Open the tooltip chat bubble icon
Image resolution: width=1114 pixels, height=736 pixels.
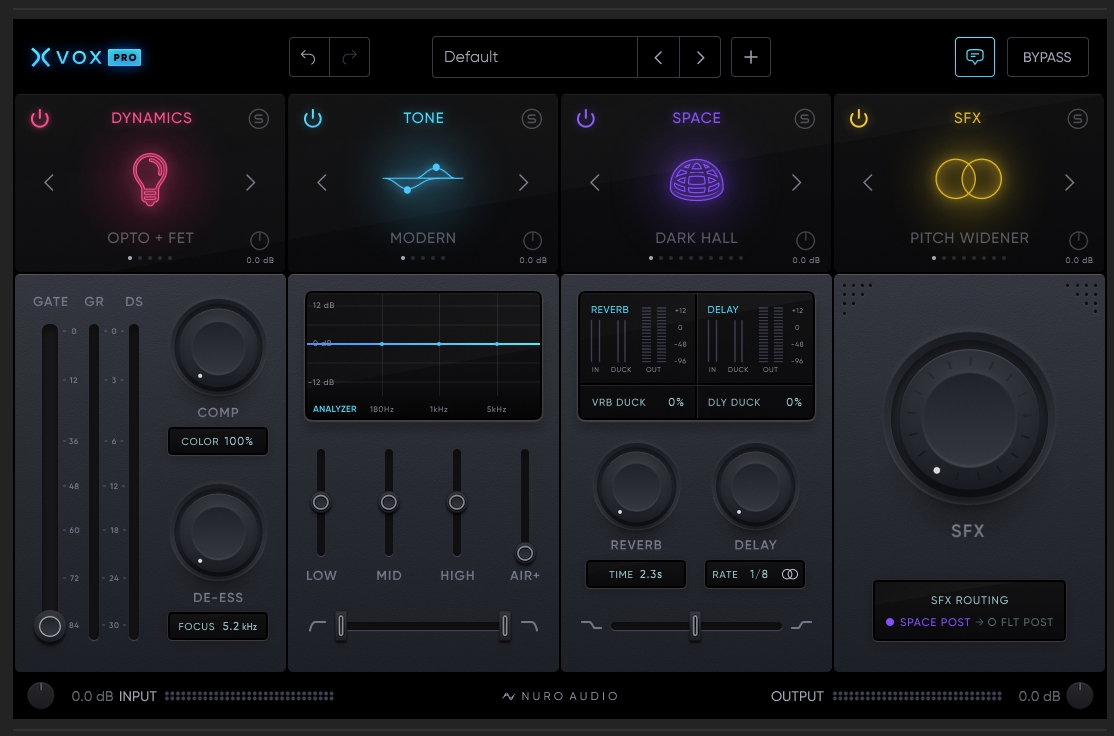pos(975,57)
